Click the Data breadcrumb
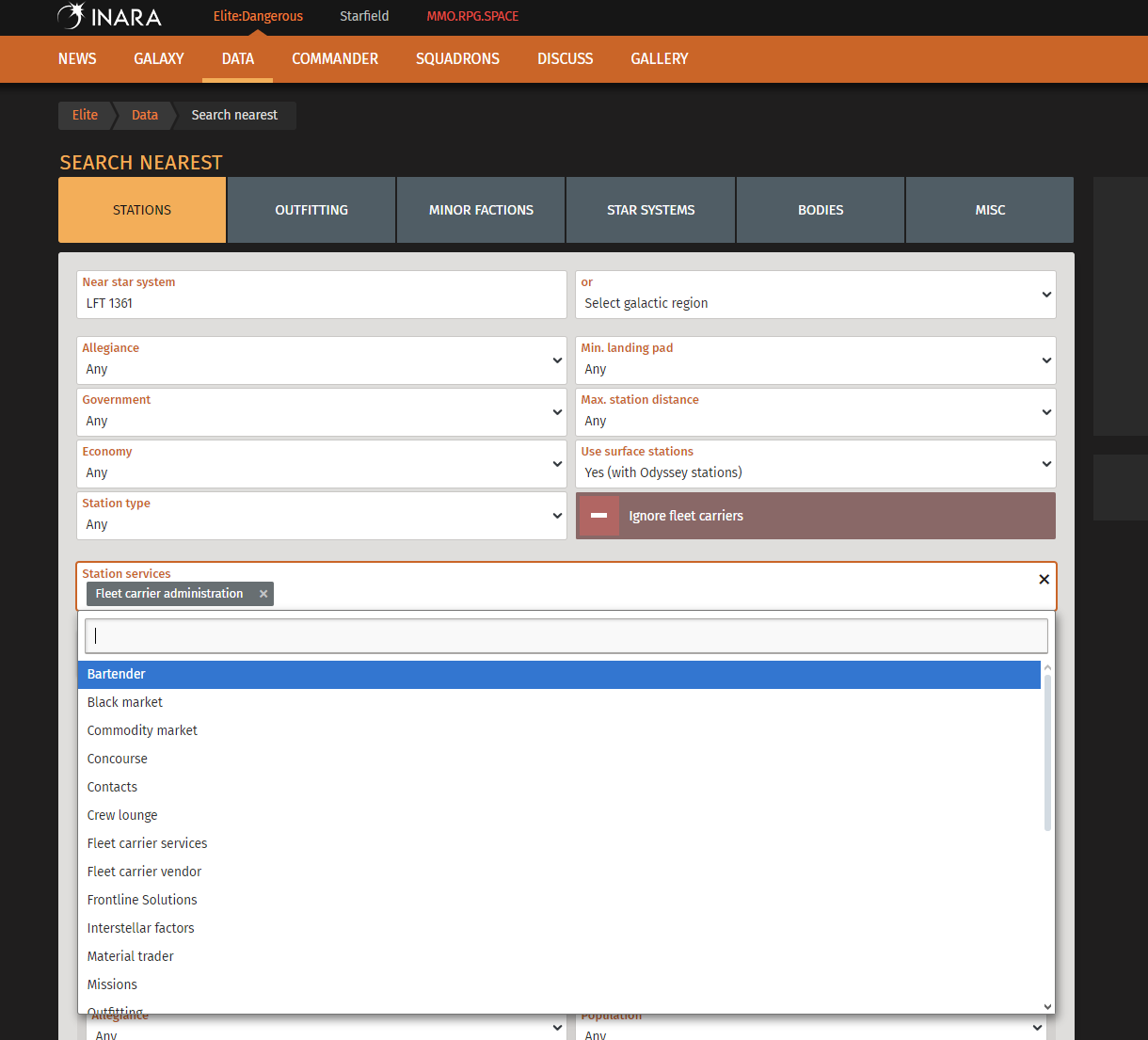 coord(145,115)
